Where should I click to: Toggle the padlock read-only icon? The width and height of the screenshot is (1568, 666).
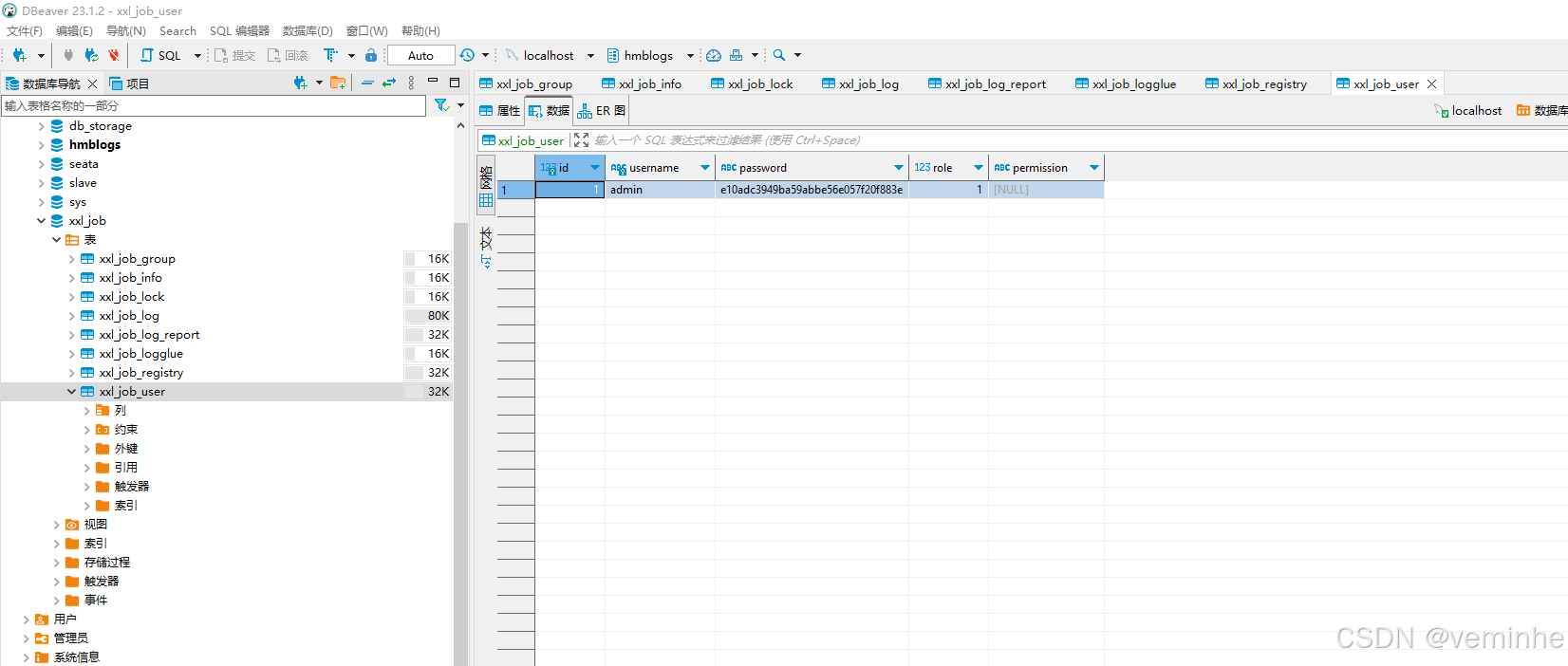point(371,55)
